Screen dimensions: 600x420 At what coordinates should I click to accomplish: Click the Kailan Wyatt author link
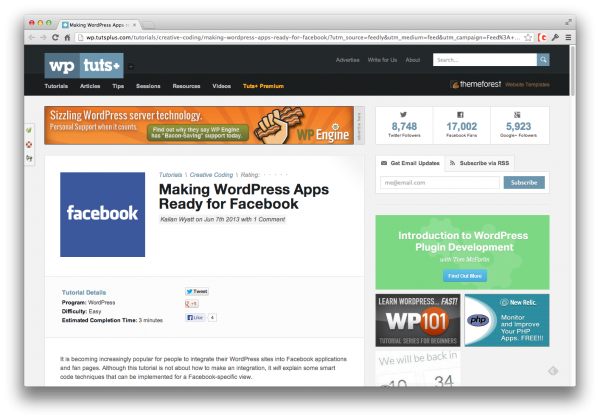177,219
